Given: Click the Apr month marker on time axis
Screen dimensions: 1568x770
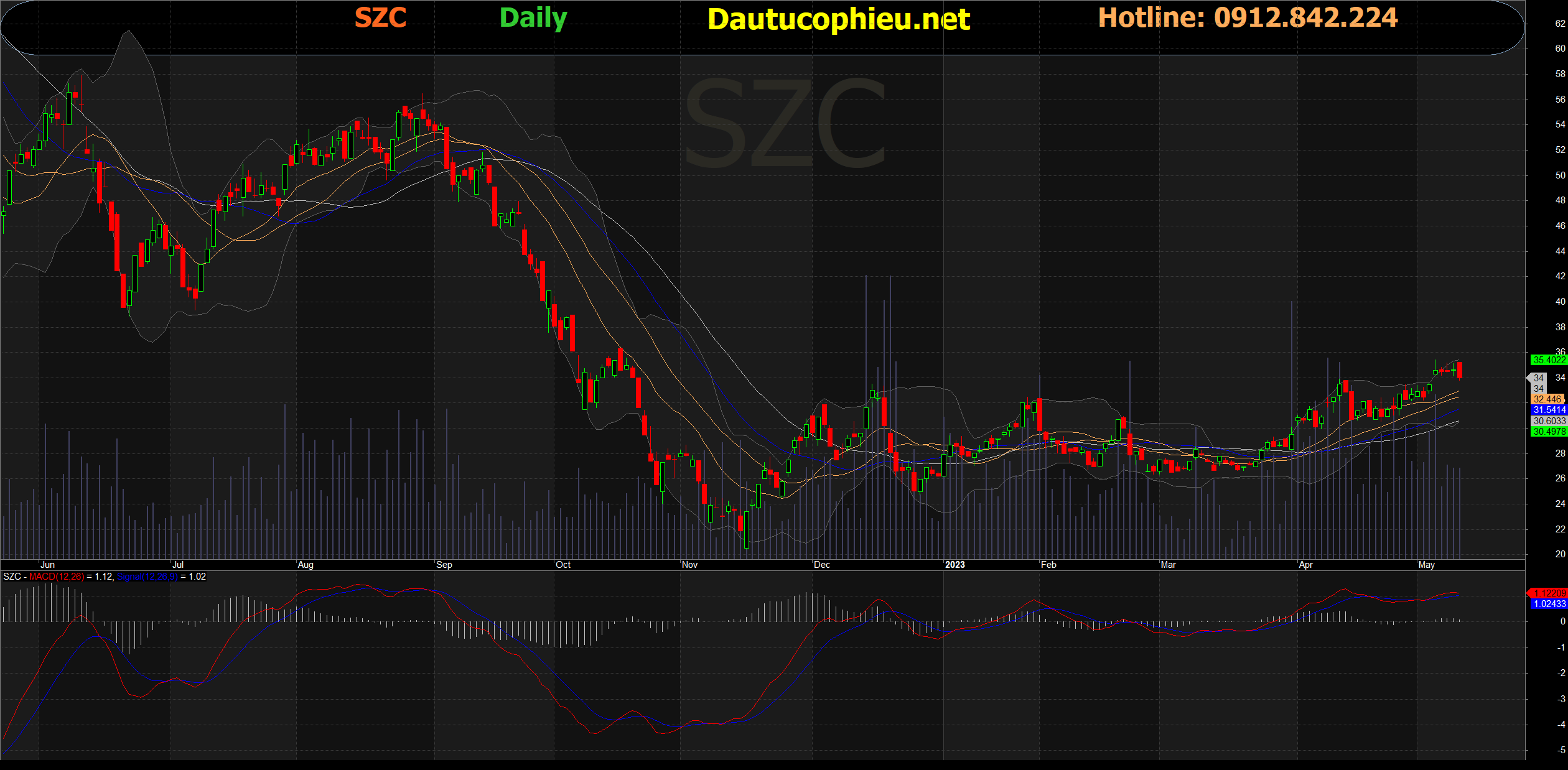Looking at the screenshot, I should click(x=1305, y=565).
